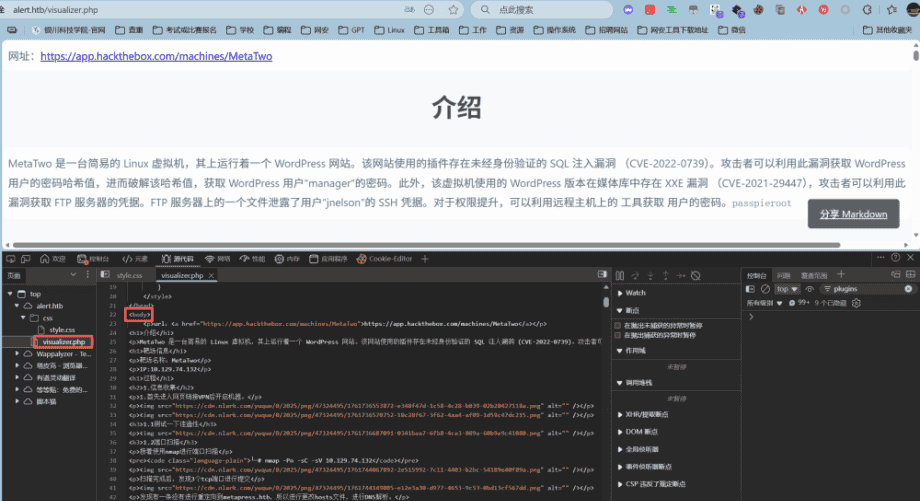The image size is (920, 501).
Task: Click the cookie extension icon in toolbar
Action: click(x=759, y=9)
